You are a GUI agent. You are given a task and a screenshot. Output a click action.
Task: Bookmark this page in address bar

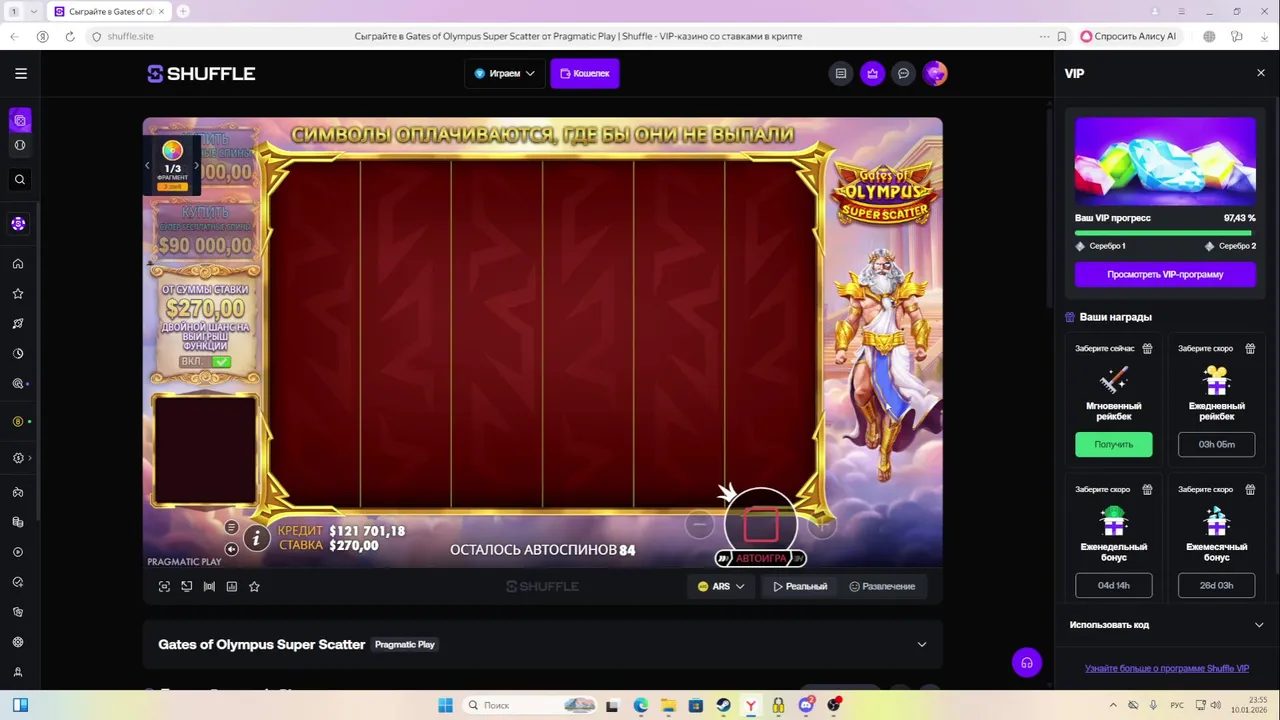[1061, 36]
